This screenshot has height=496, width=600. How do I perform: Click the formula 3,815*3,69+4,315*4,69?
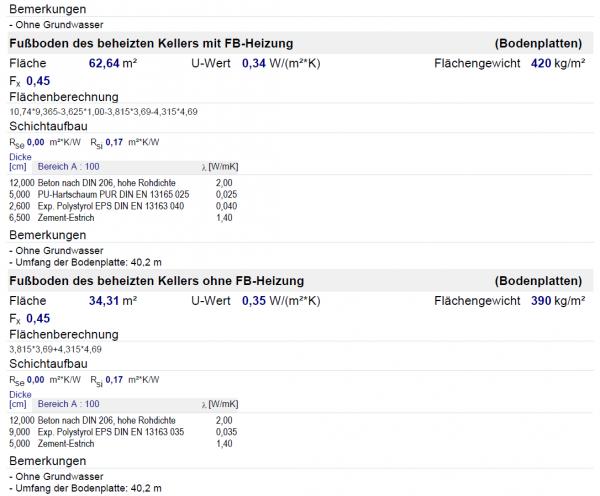coord(55,349)
